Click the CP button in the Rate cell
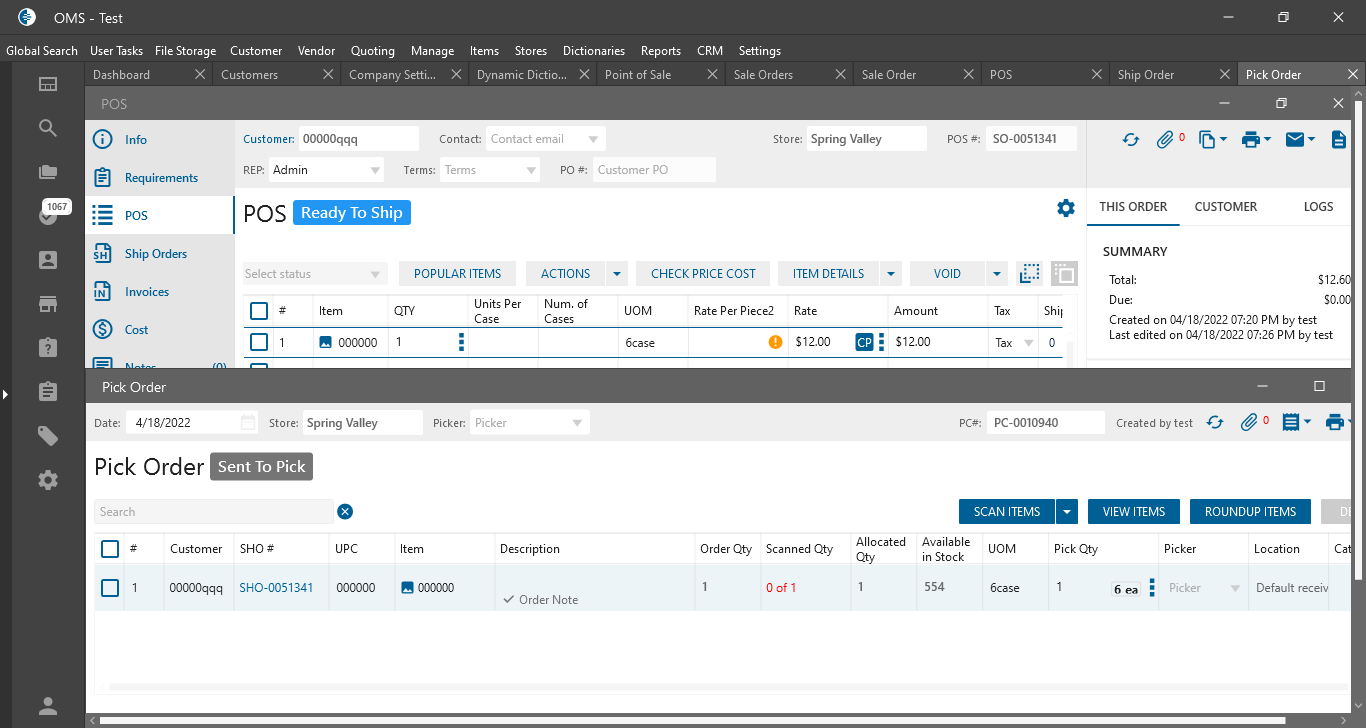Screen dimensions: 1366x728 (864, 342)
